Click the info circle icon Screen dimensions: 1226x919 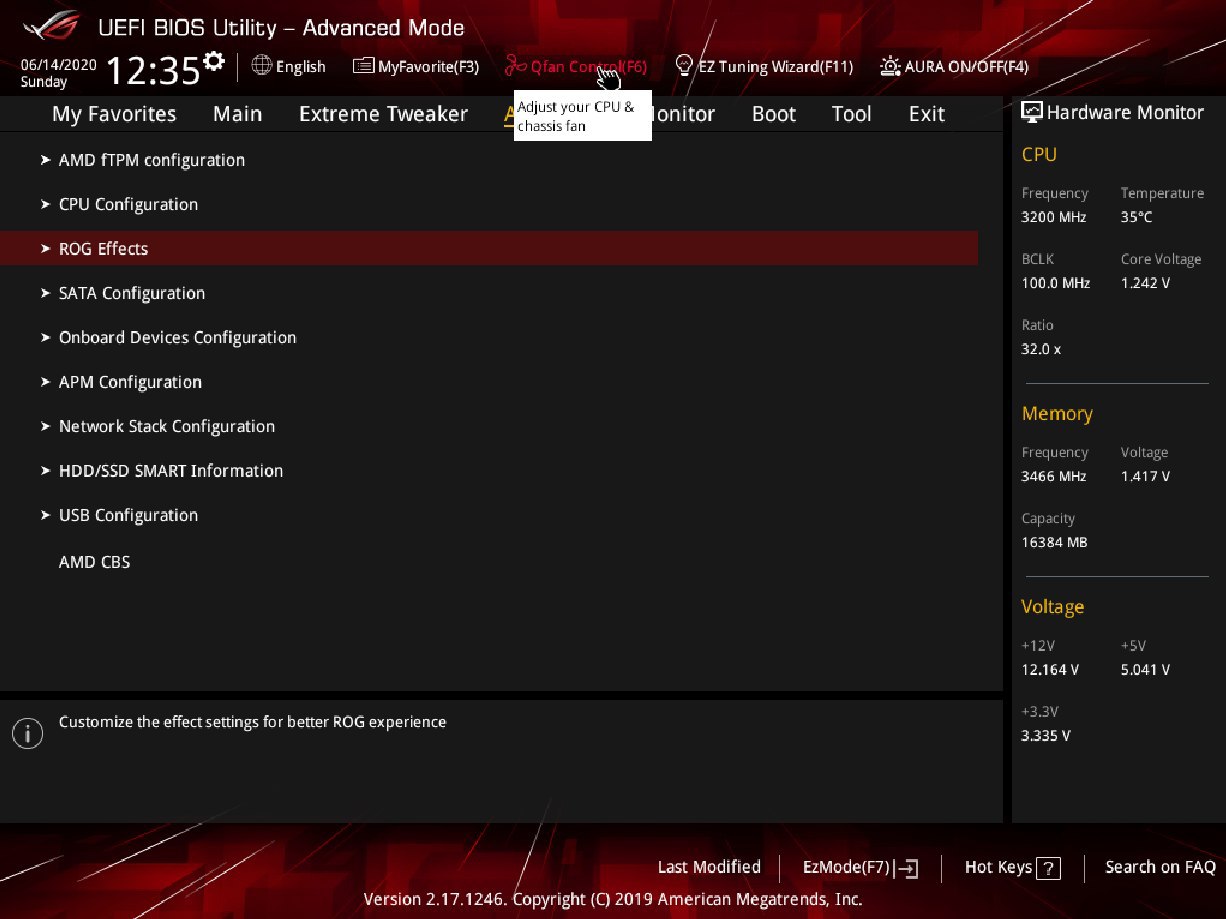27,733
